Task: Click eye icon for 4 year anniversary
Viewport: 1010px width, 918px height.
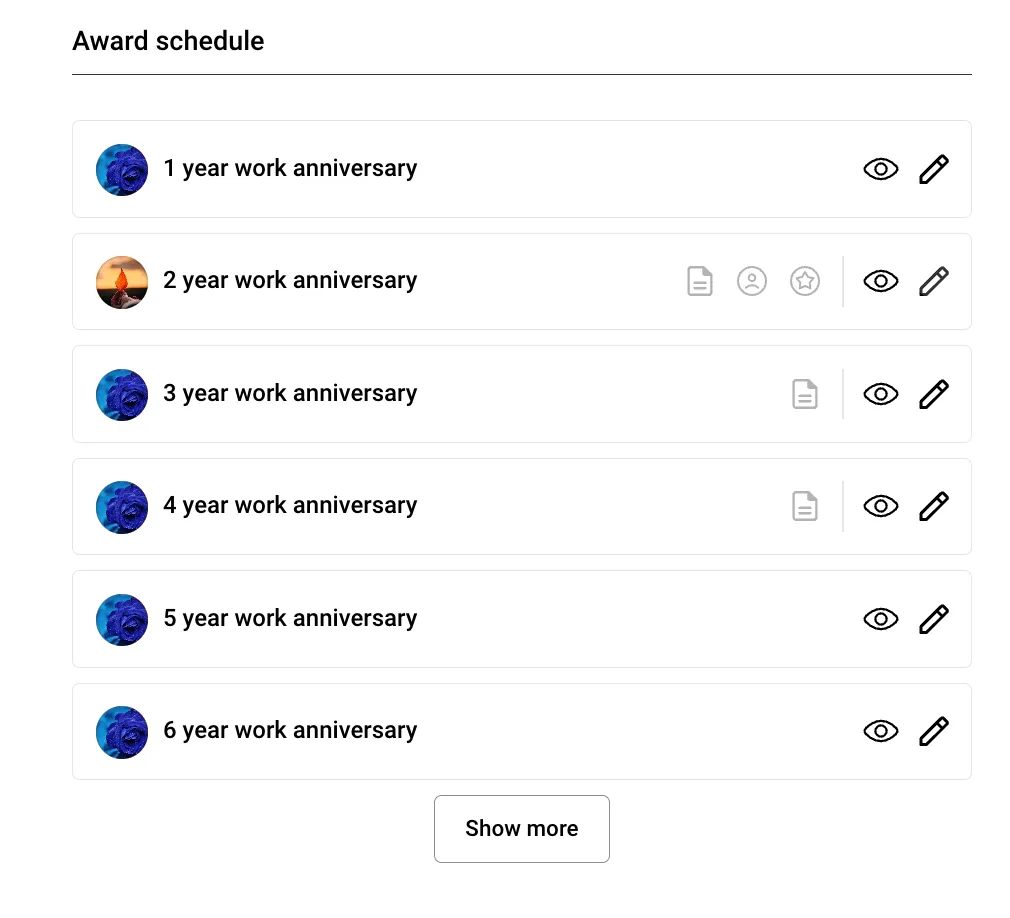Action: pyautogui.click(x=880, y=506)
